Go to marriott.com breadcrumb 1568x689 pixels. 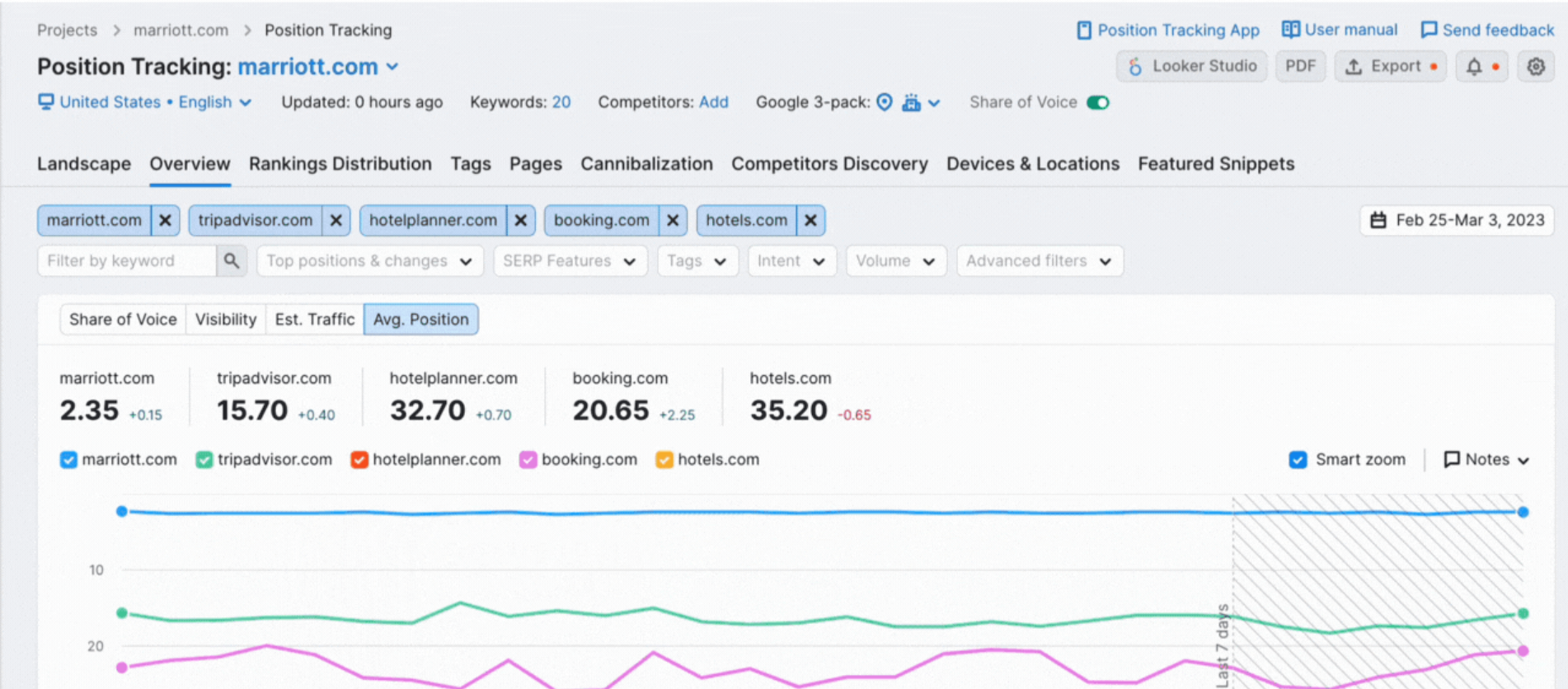pyautogui.click(x=181, y=30)
